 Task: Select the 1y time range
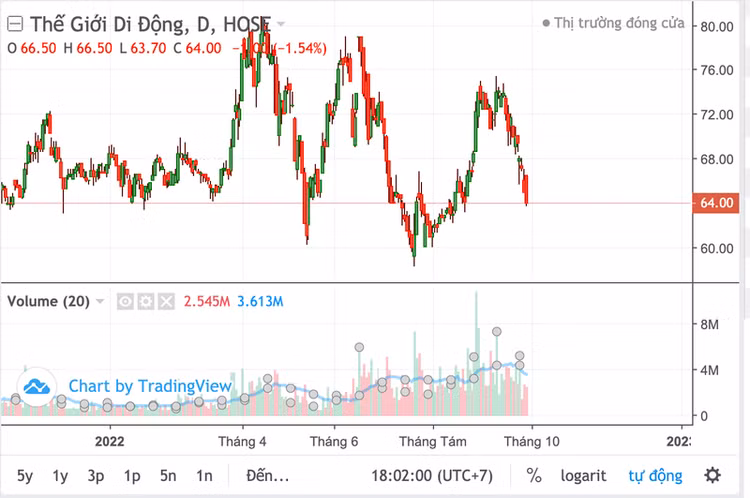[x=61, y=476]
